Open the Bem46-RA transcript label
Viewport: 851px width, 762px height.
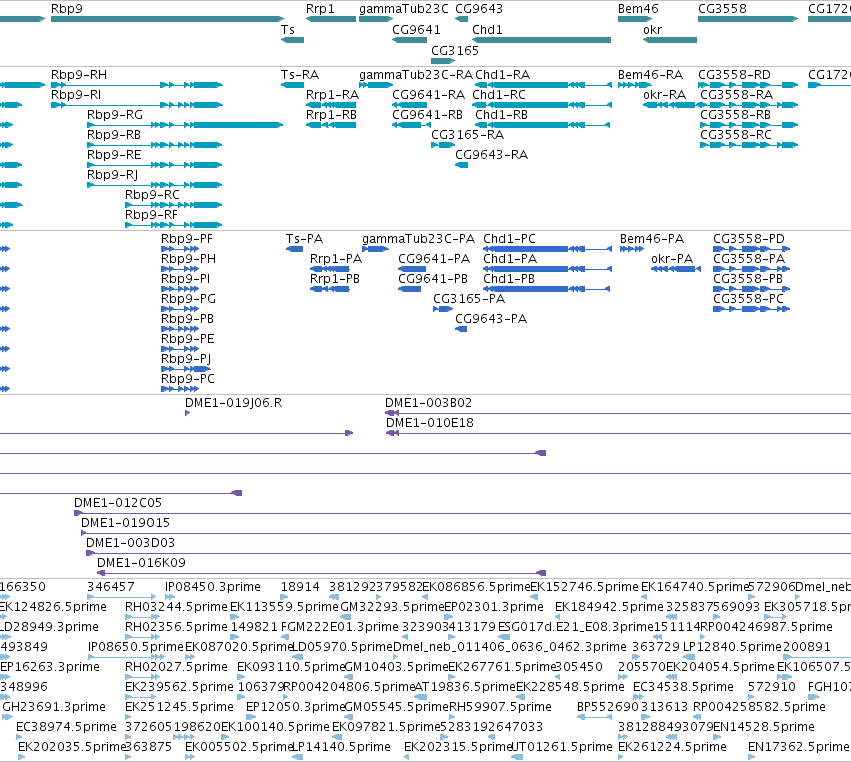pyautogui.click(x=650, y=74)
